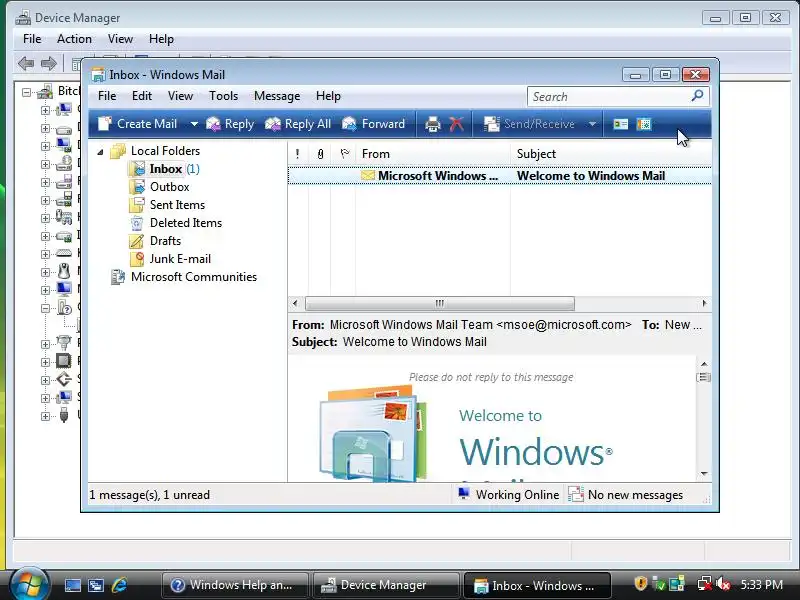Expand the processor chip category in Device Manager
The height and width of the screenshot is (600, 800).
pyautogui.click(x=45, y=362)
